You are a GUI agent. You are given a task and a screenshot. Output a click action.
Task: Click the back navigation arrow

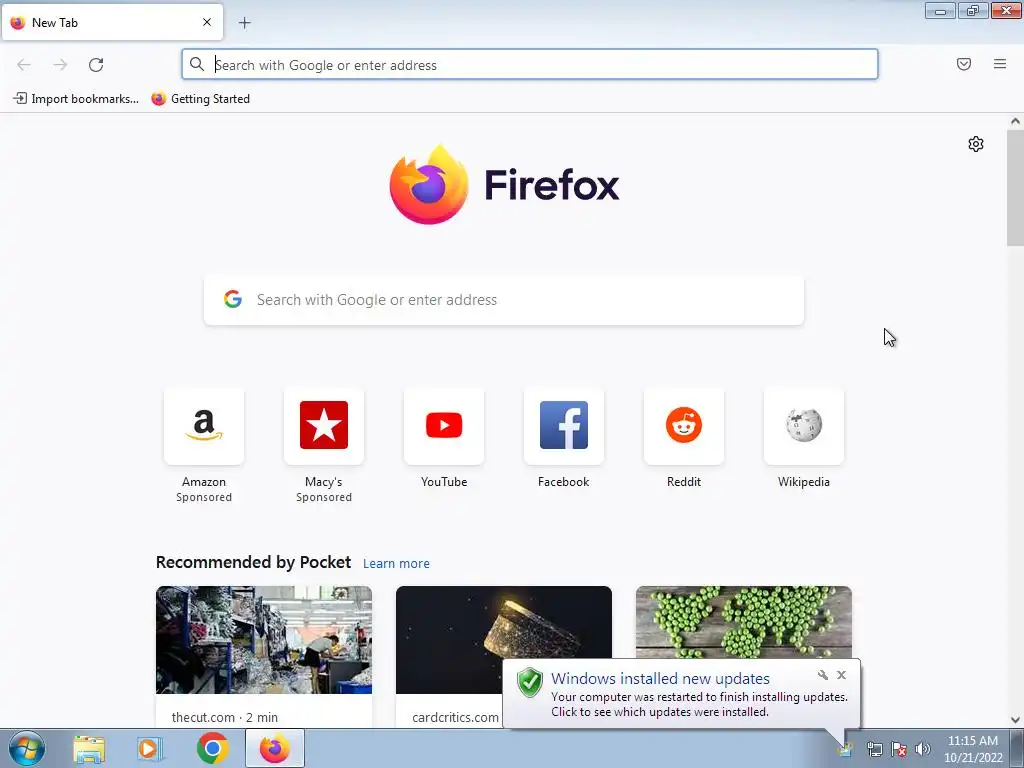[x=24, y=65]
